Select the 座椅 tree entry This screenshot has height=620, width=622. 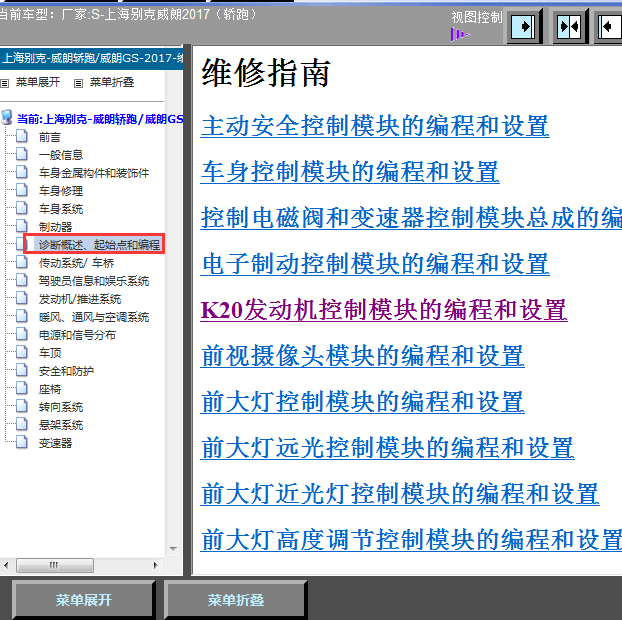[x=50, y=389]
